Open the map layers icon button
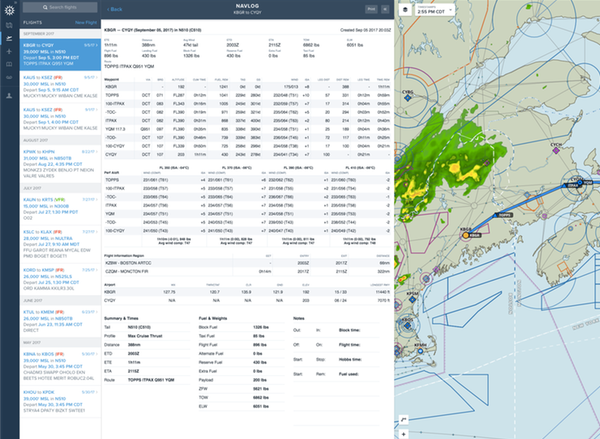The width and height of the screenshot is (600, 439). tap(405, 10)
